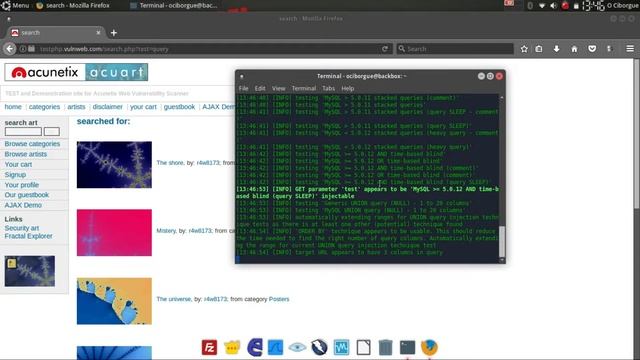Open the eye icon application in dock

(x=298, y=347)
